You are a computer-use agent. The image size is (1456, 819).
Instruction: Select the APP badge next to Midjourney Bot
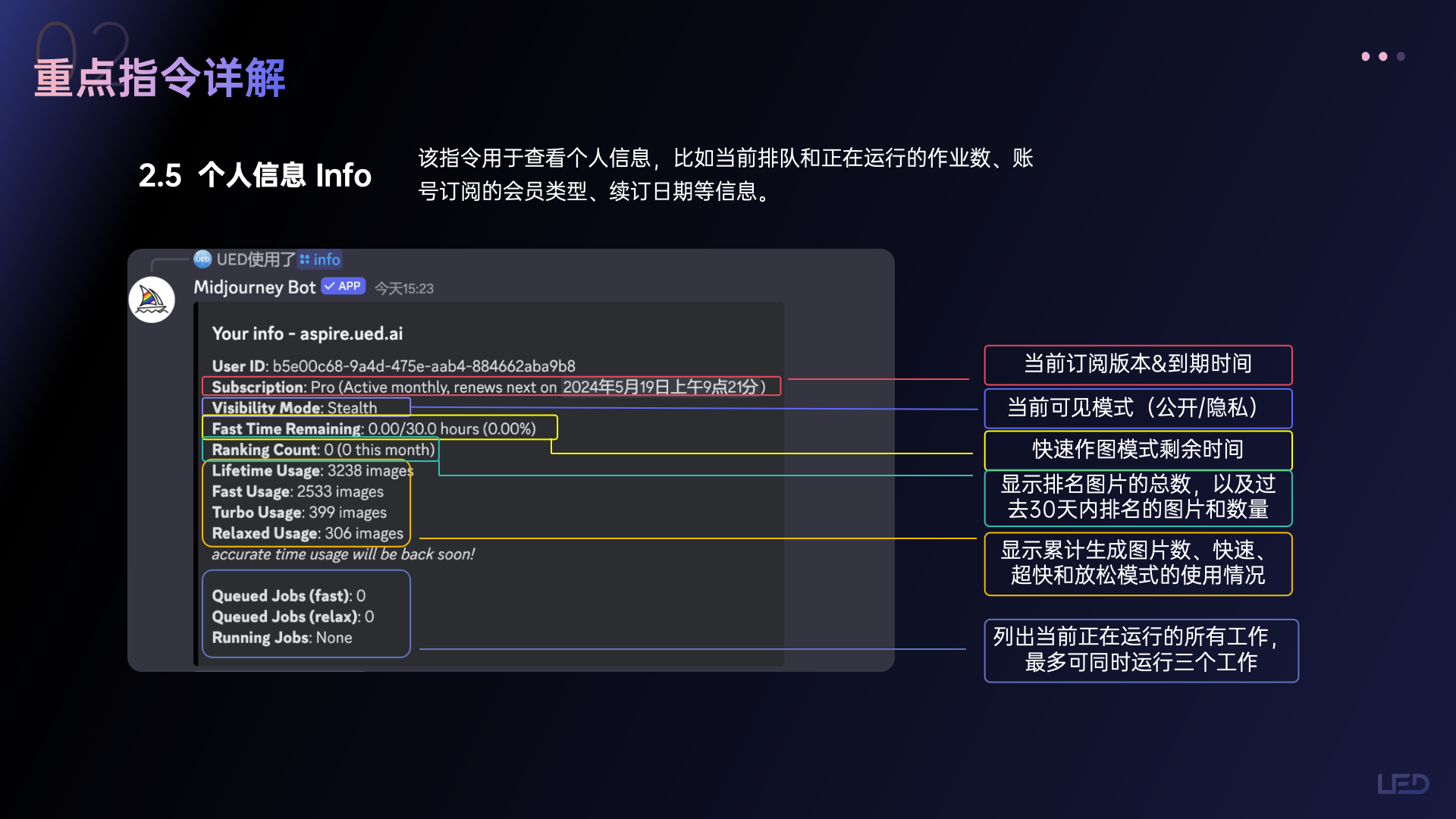pyautogui.click(x=342, y=286)
